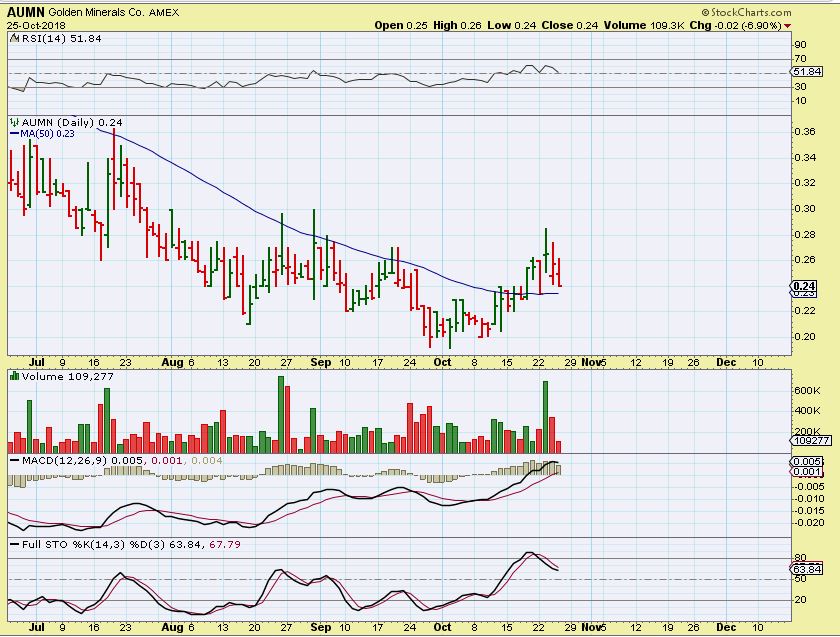Click the AUMN (Daily) price bar icon
The width and height of the screenshot is (840, 637).
click(14, 122)
